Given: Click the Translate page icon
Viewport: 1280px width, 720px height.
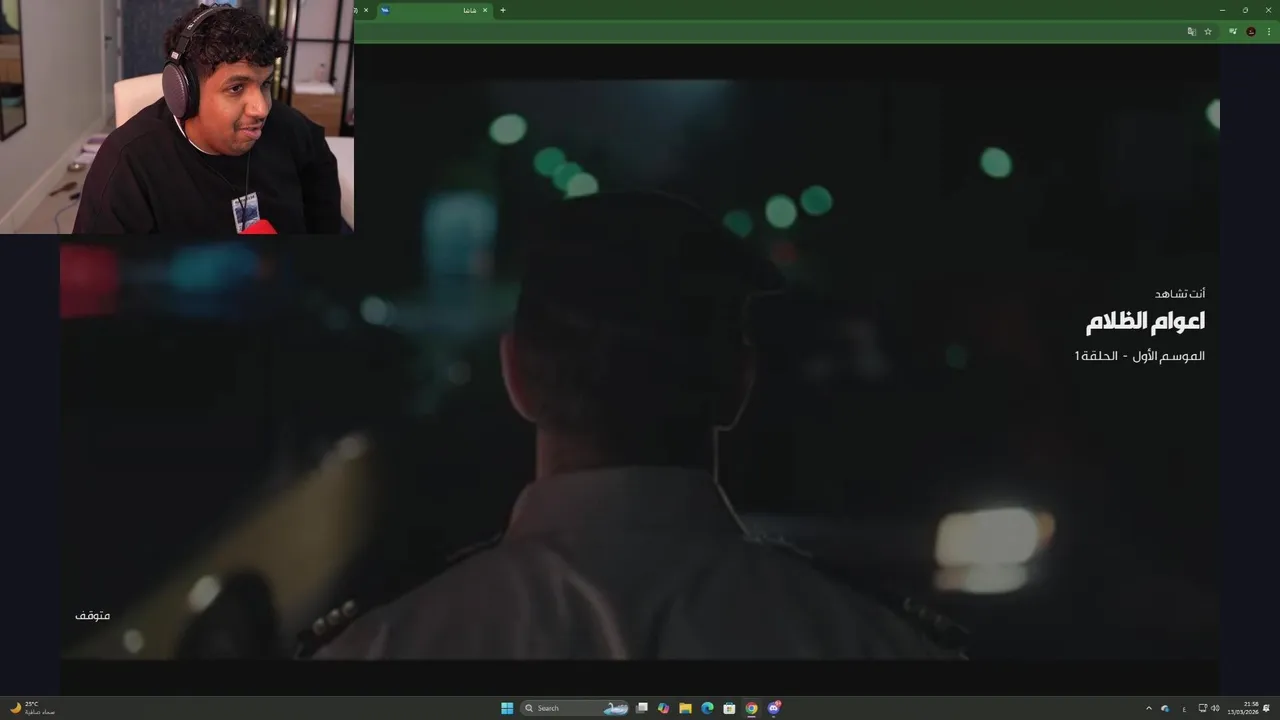Looking at the screenshot, I should [x=1191, y=31].
